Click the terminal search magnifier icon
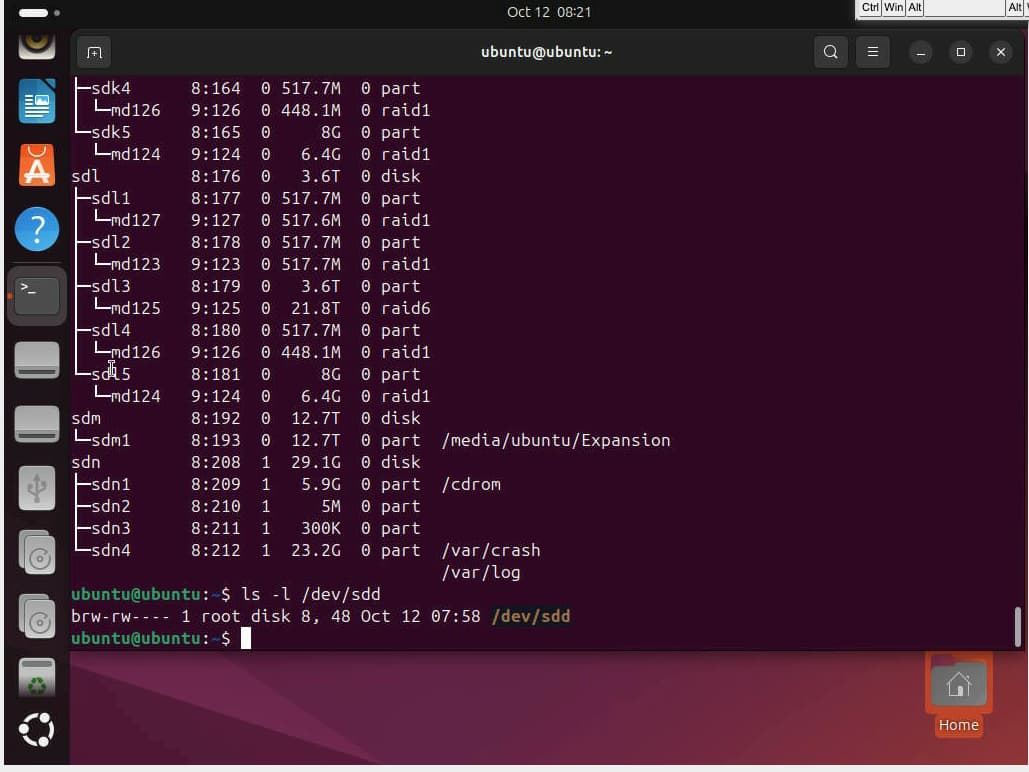Image resolution: width=1029 pixels, height=772 pixels. pos(830,52)
